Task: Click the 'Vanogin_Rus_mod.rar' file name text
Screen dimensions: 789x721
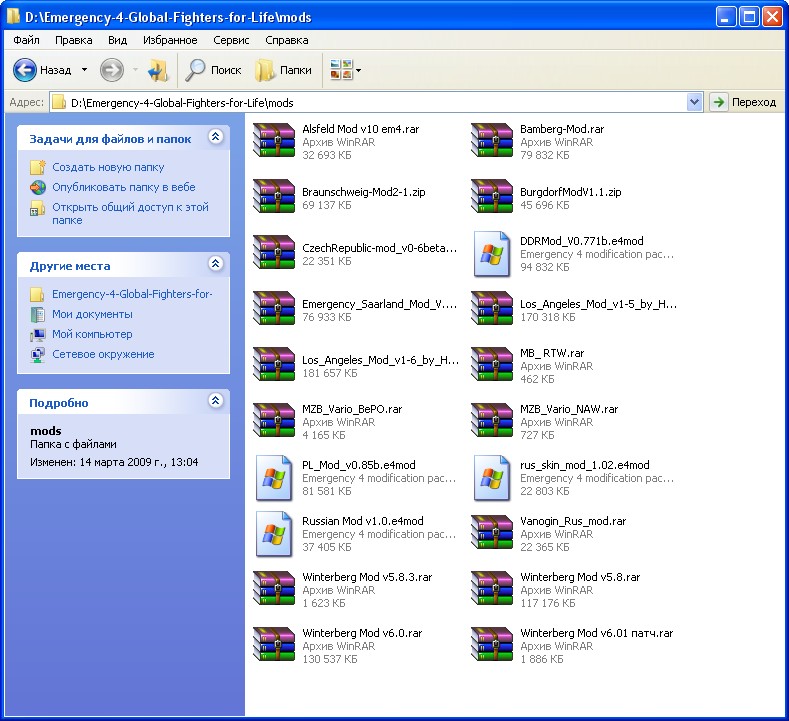Action: [573, 521]
